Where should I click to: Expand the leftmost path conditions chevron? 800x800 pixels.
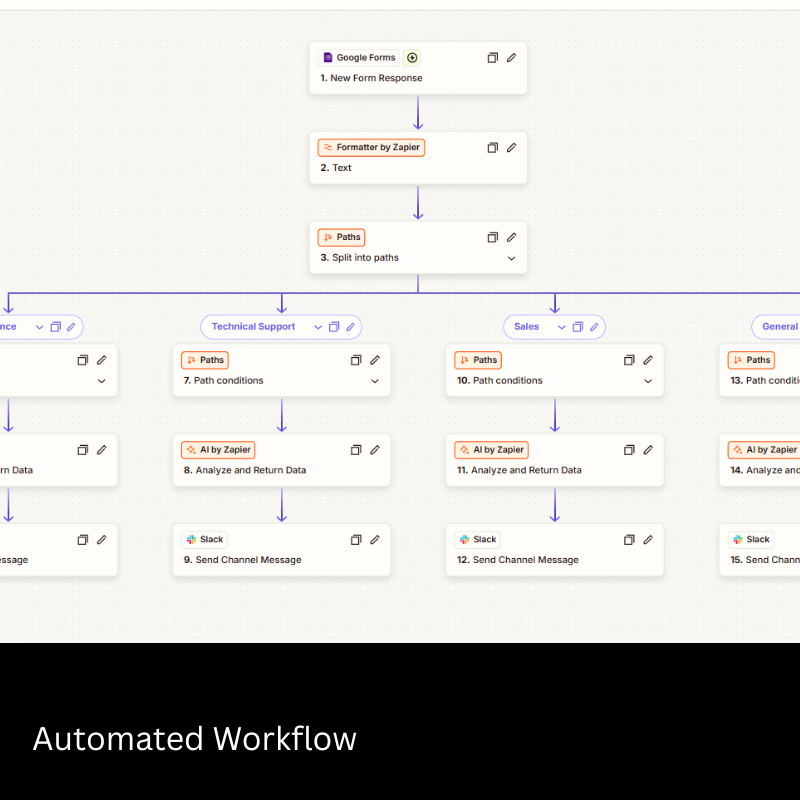tap(102, 381)
